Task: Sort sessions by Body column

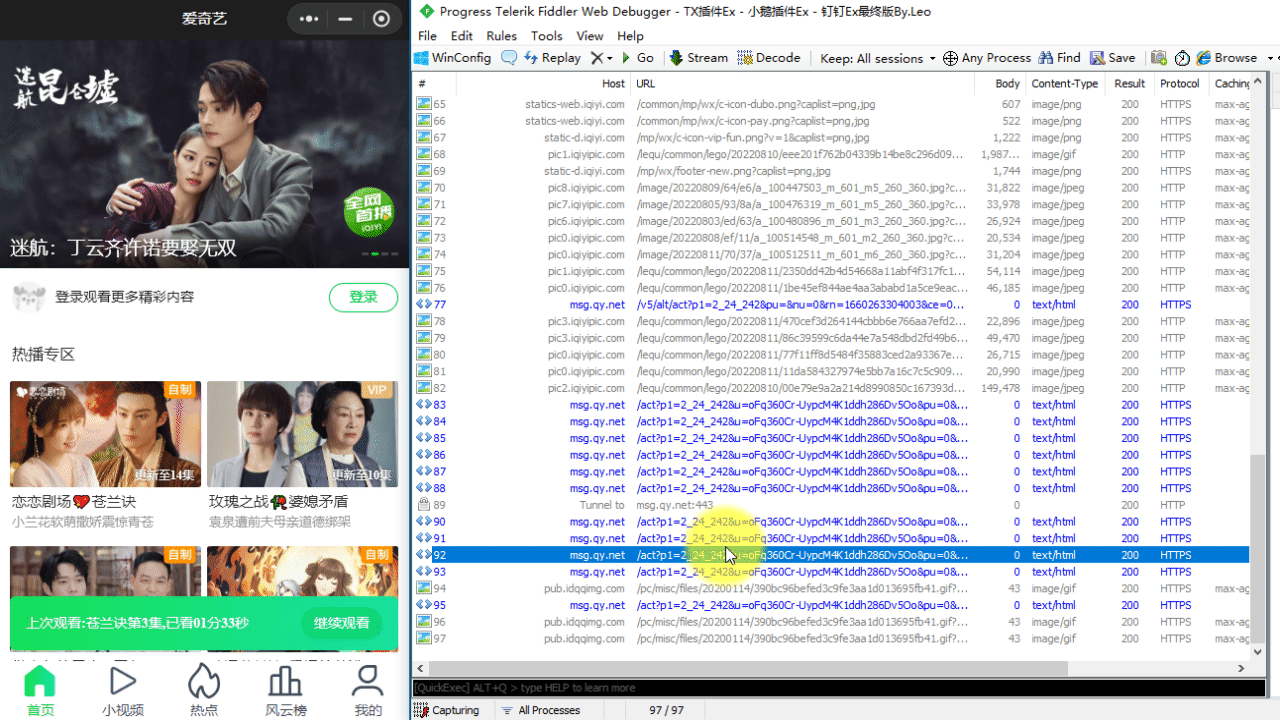Action: coord(1000,84)
